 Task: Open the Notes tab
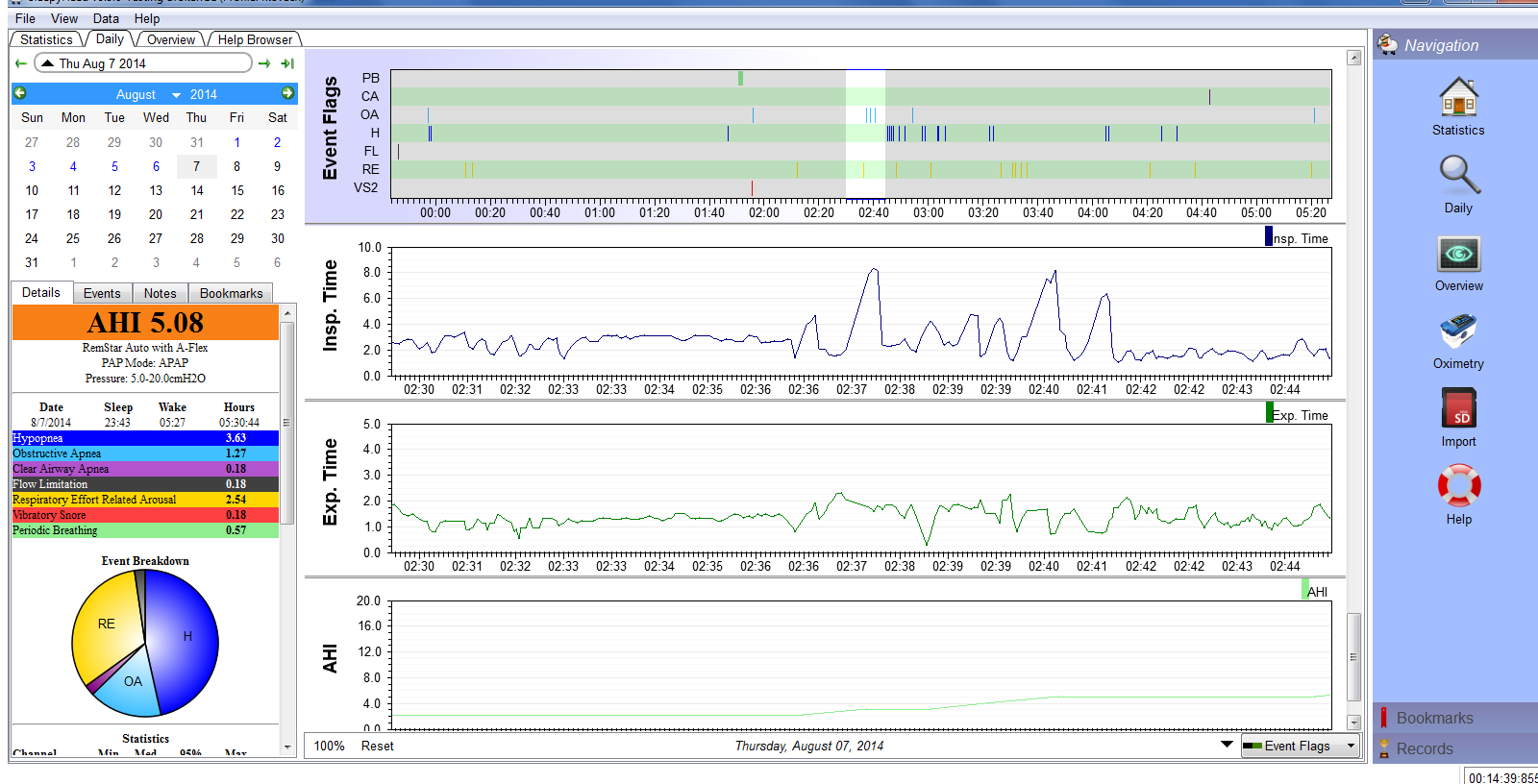pyautogui.click(x=161, y=293)
